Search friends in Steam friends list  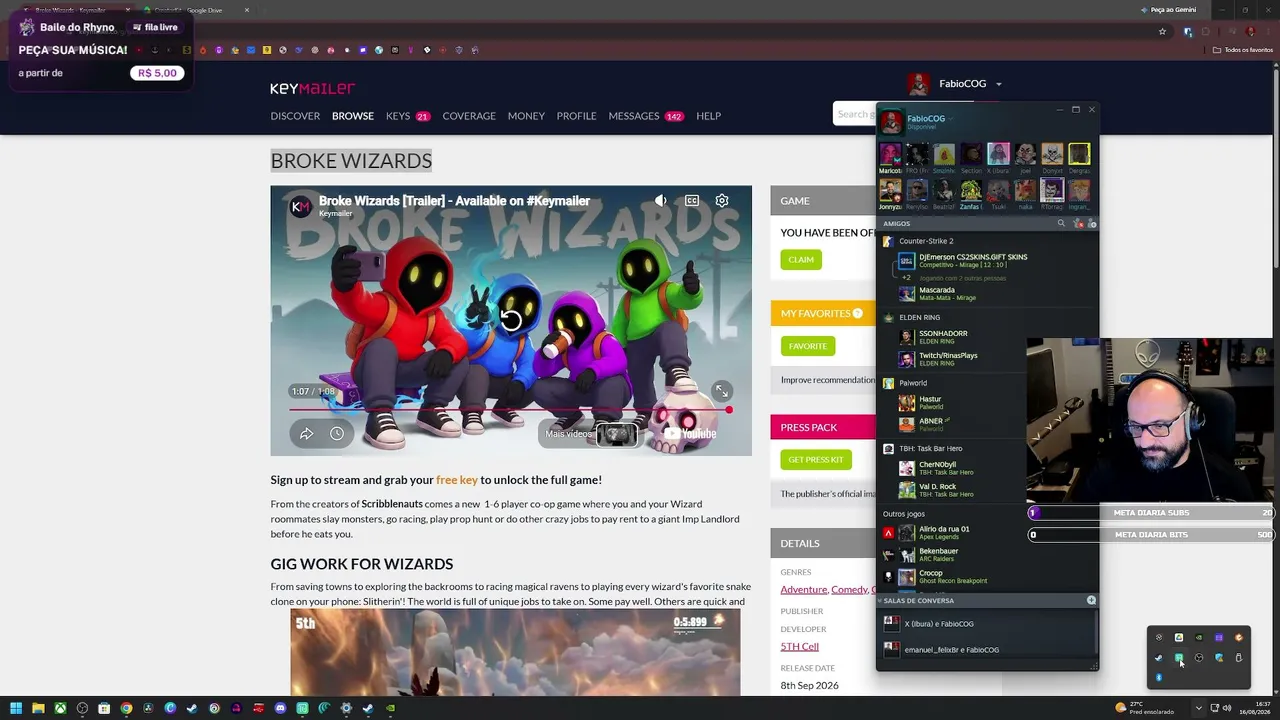(1061, 224)
